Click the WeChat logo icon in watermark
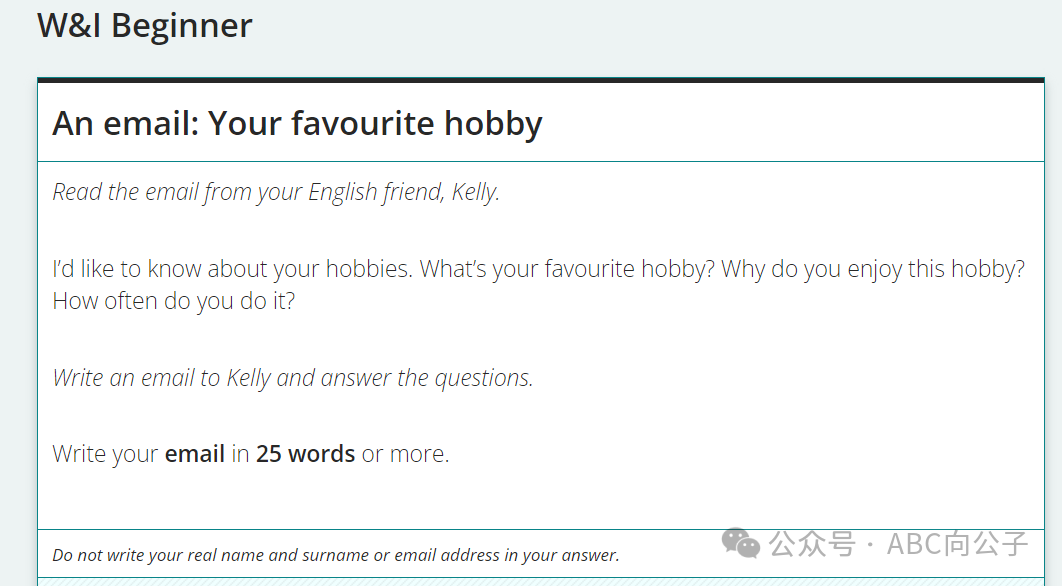 coord(740,543)
